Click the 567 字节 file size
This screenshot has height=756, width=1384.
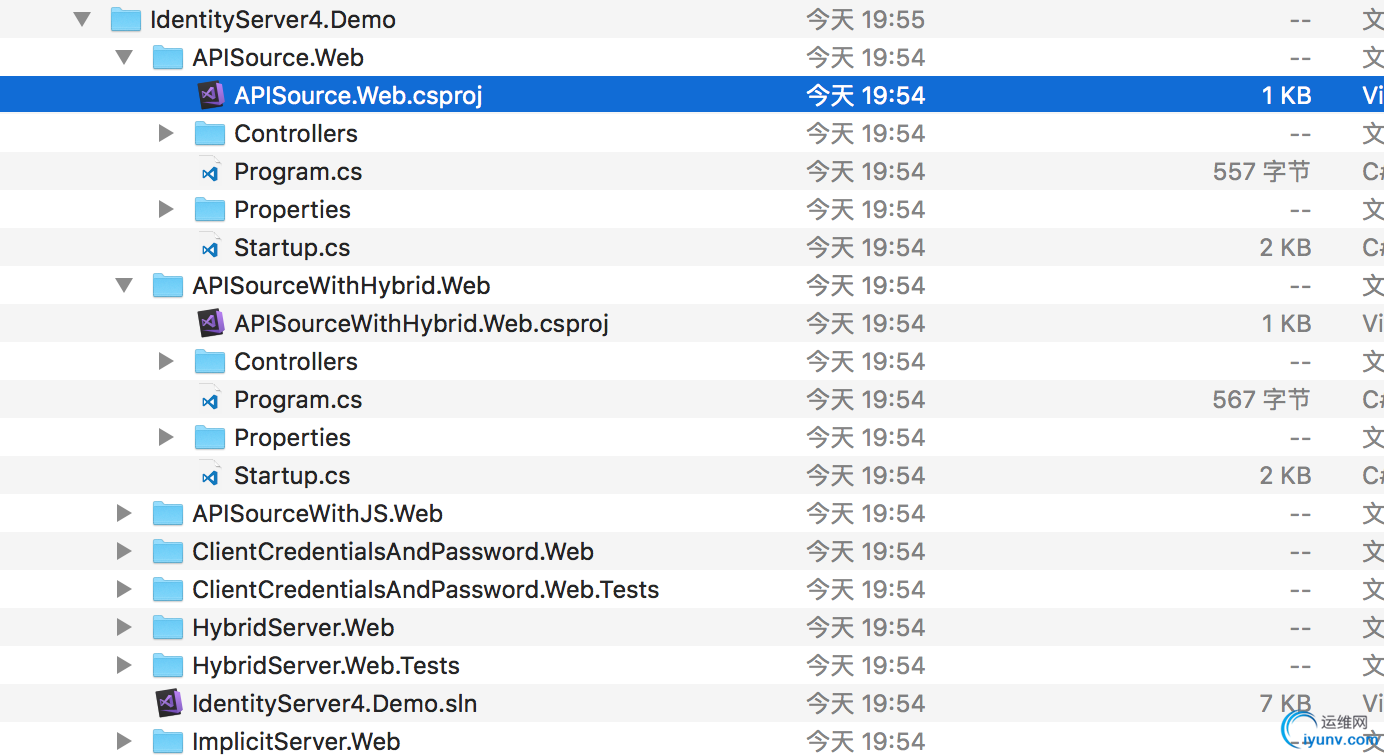click(x=1261, y=400)
